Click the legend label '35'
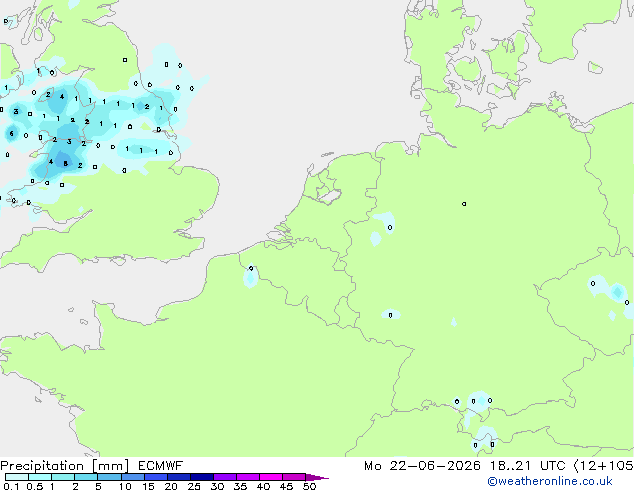Viewport: 634px width, 490px height. (x=240, y=486)
